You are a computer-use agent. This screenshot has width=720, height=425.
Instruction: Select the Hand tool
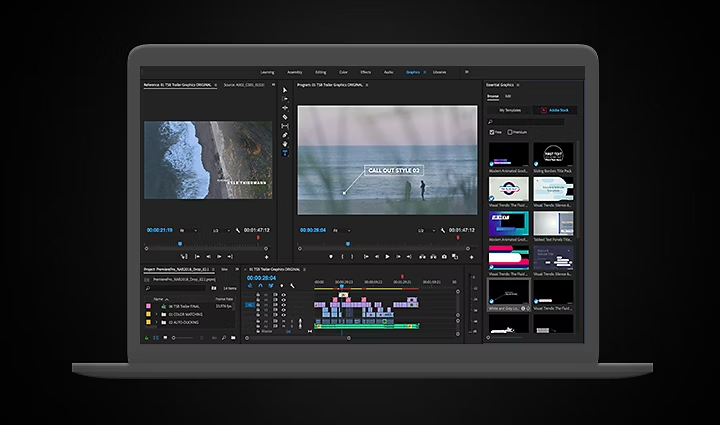click(x=285, y=144)
